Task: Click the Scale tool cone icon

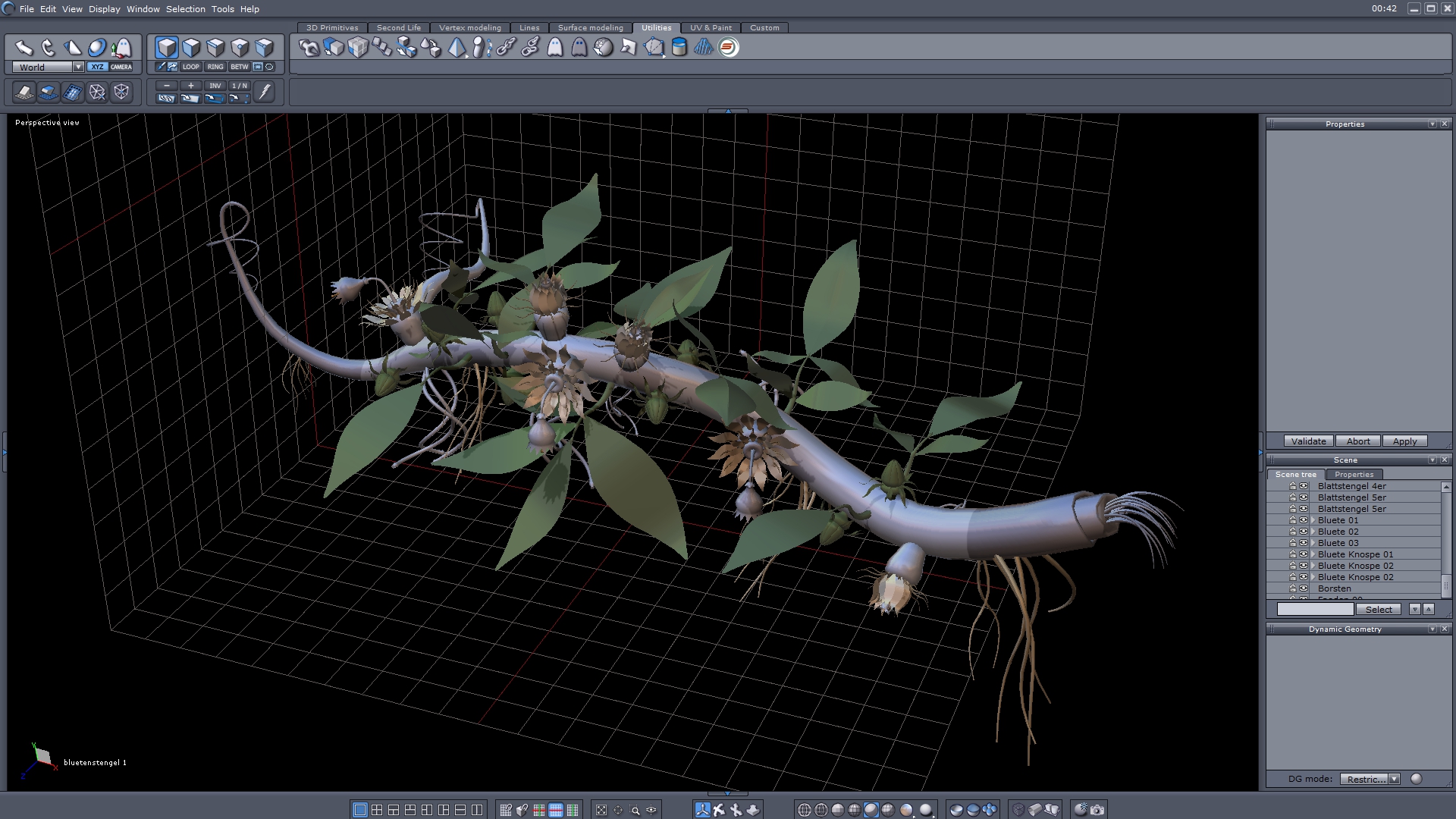Action: click(72, 48)
